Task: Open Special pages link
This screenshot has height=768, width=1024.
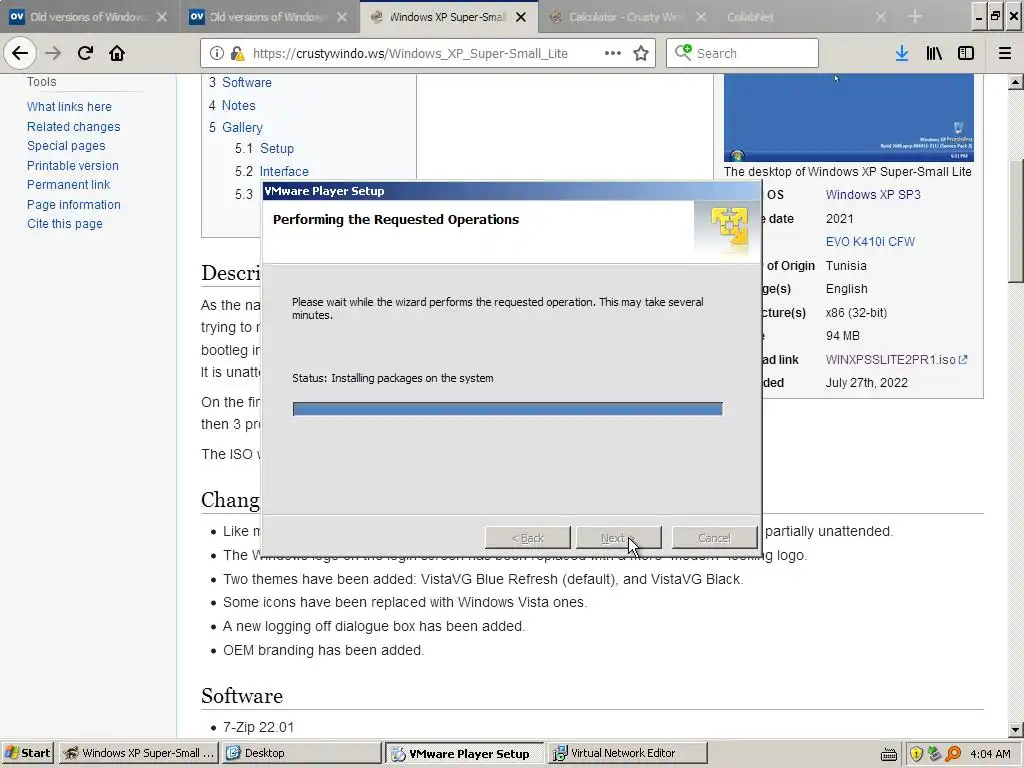Action: 66,146
